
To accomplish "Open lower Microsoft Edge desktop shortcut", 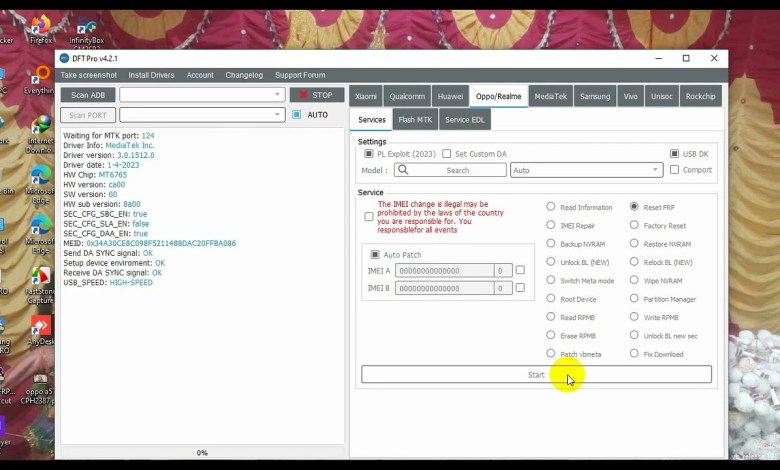I will click(40, 235).
